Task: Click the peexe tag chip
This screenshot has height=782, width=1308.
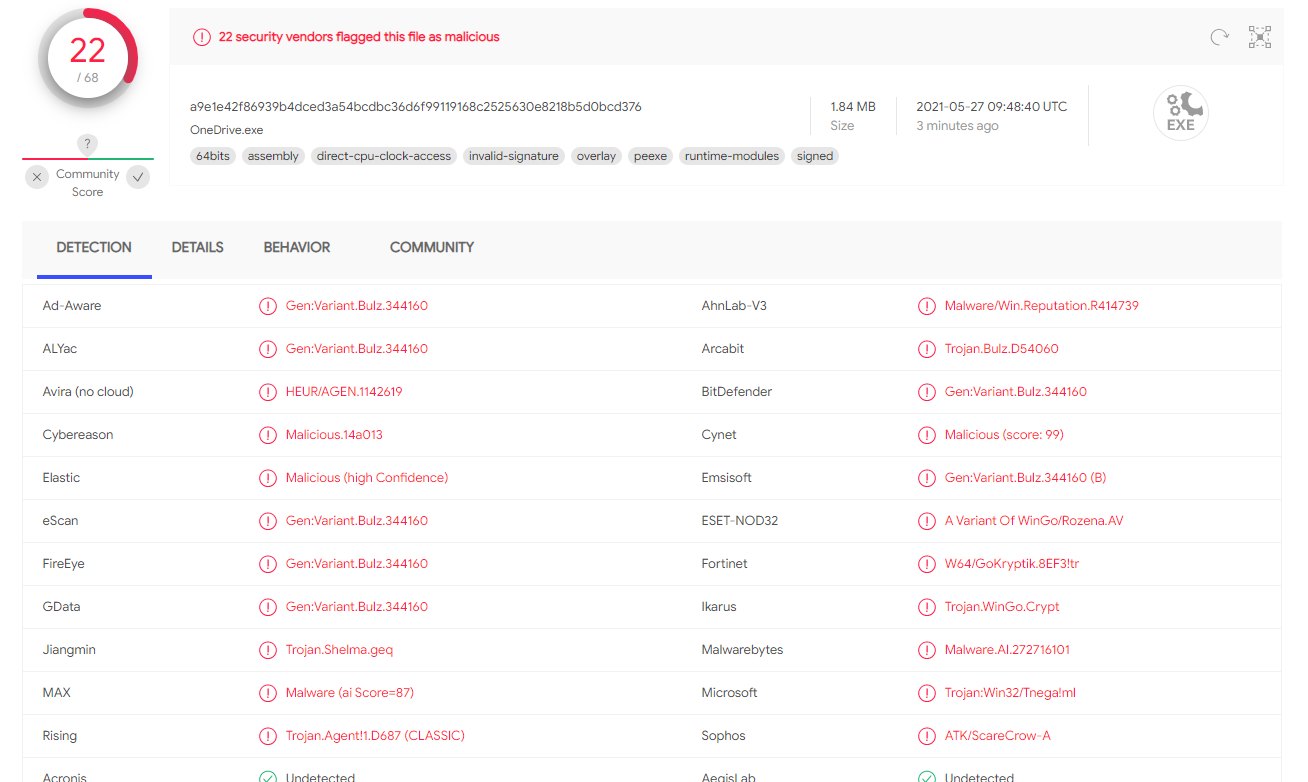Action: click(650, 156)
